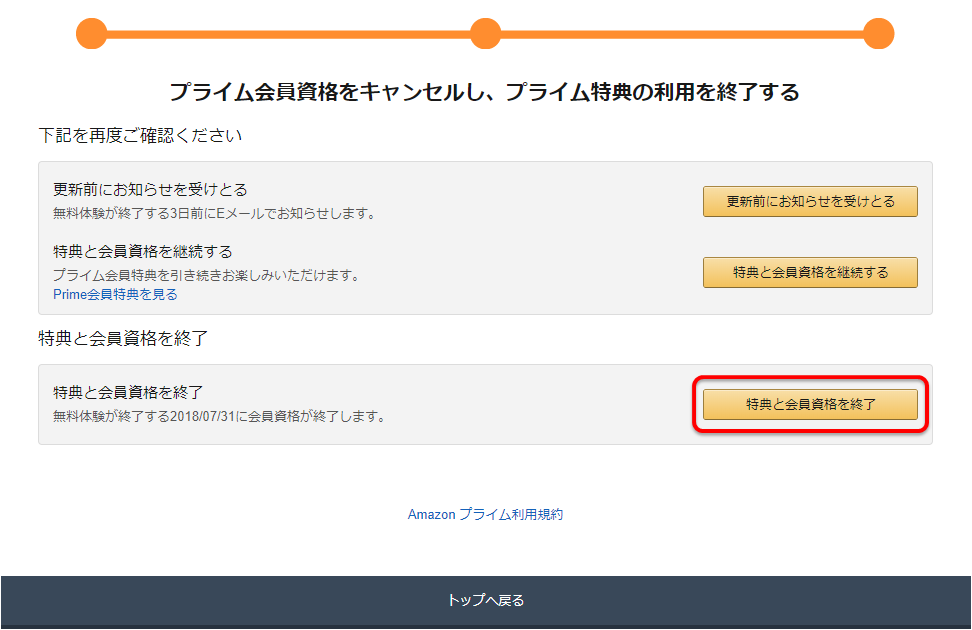
Task: Open the Amazon プライム利用規約 link
Action: click(x=485, y=514)
